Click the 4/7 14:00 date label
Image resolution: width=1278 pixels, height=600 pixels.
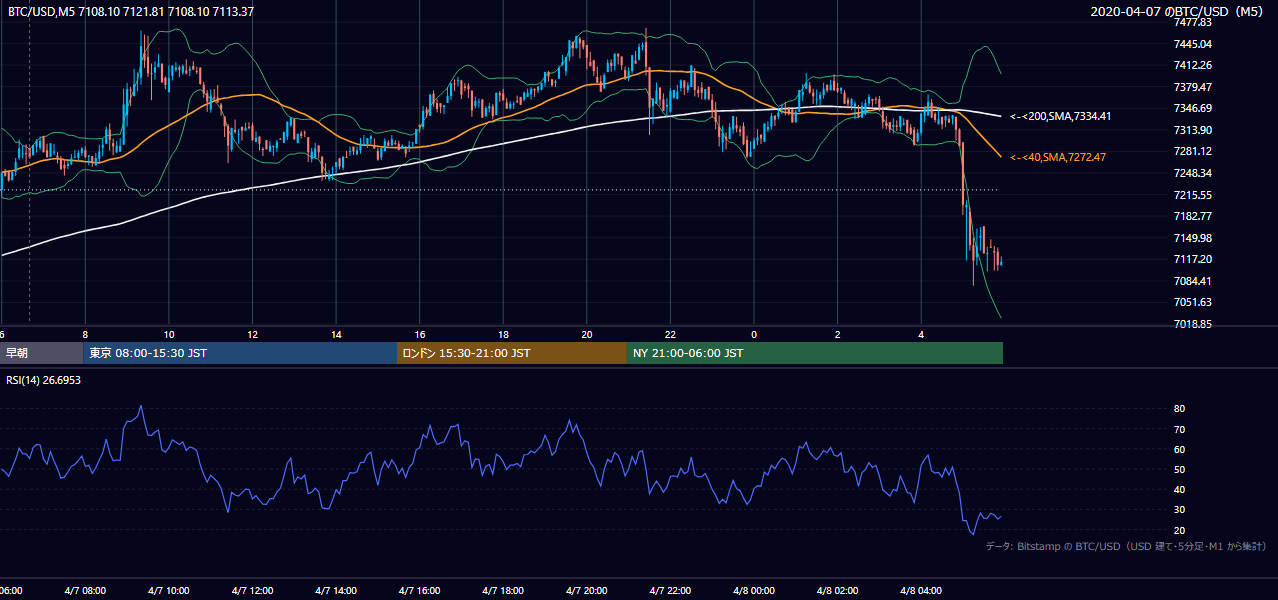click(336, 590)
